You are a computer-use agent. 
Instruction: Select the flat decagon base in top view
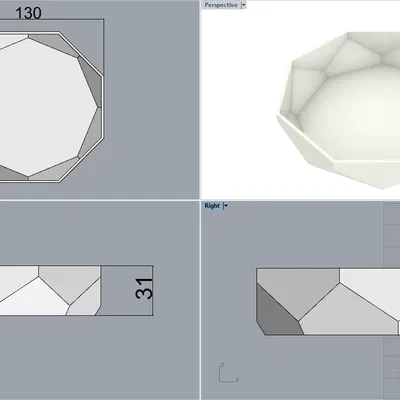click(43, 107)
